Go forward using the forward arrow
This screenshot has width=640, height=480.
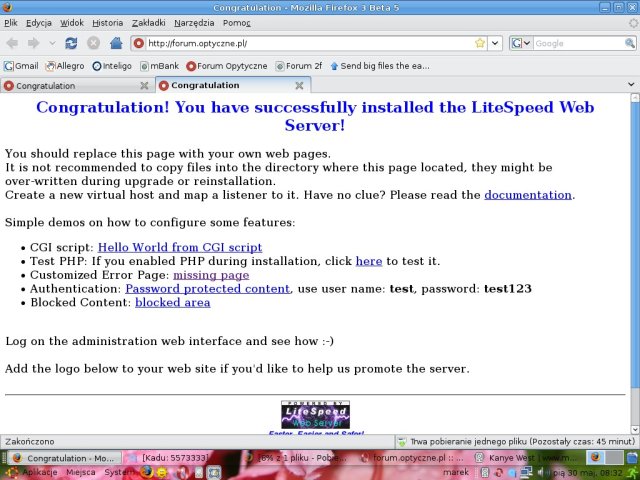(x=33, y=43)
